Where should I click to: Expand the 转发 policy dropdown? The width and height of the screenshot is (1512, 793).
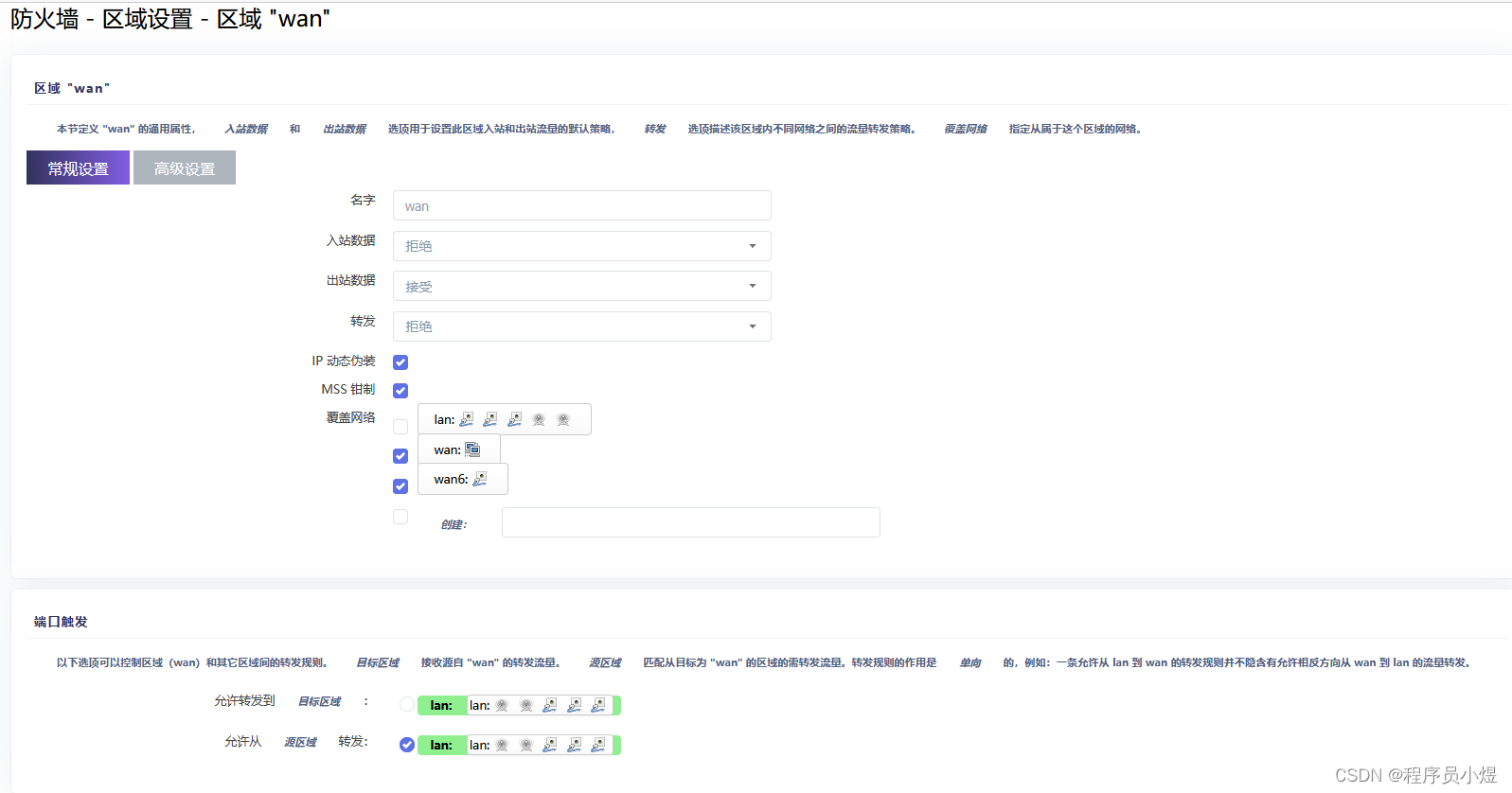pyautogui.click(x=582, y=326)
